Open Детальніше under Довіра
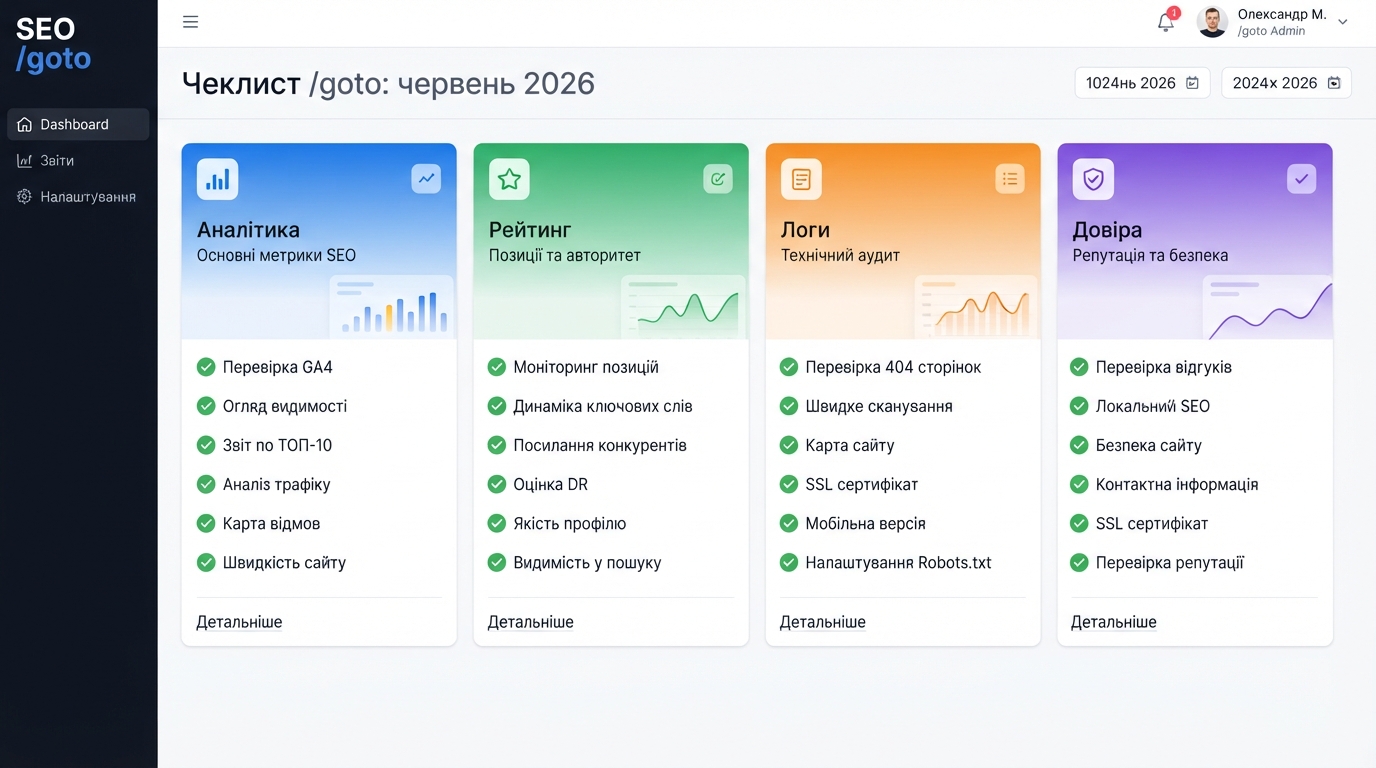Image resolution: width=1376 pixels, height=768 pixels. click(1114, 622)
